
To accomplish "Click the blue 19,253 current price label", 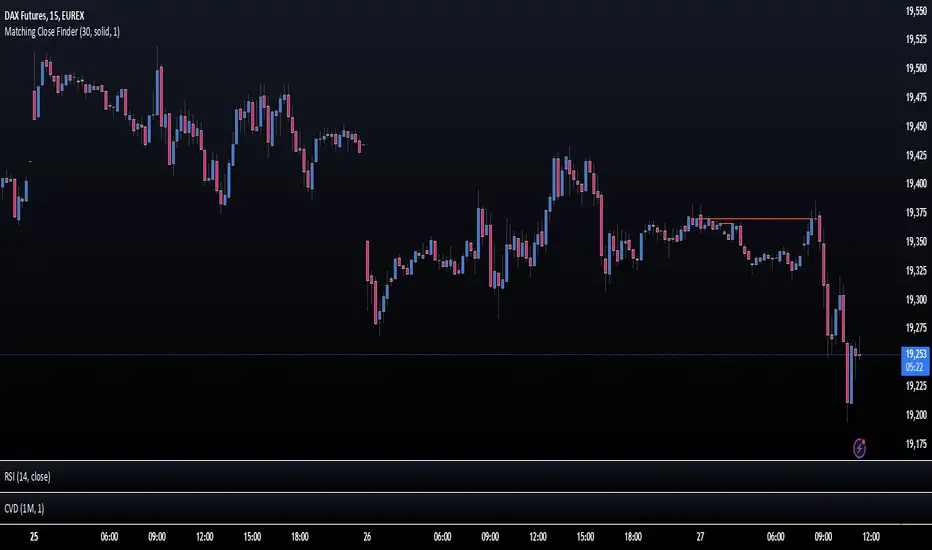I will [915, 354].
